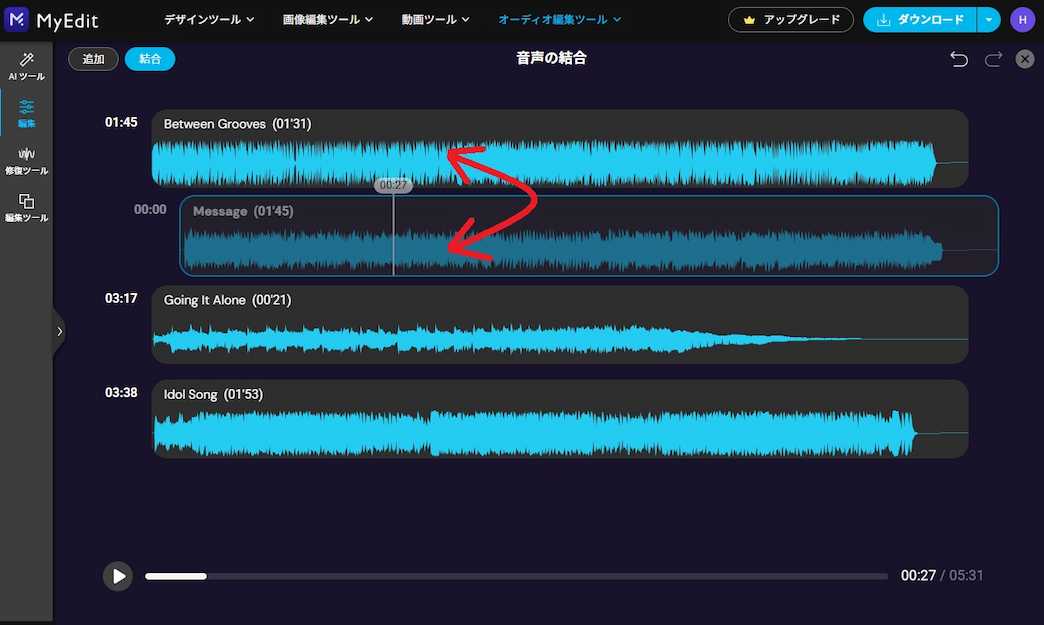Image resolution: width=1044 pixels, height=625 pixels.
Task: Expand the collapsed left side panel arrow
Action: pyautogui.click(x=59, y=331)
